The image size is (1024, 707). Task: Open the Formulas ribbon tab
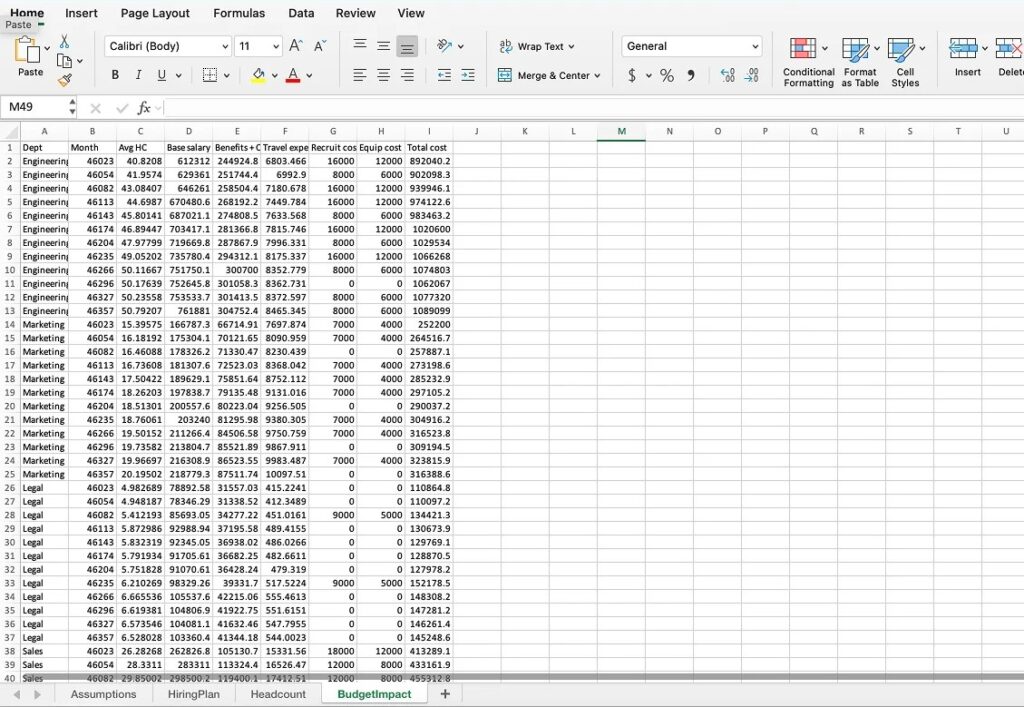coord(239,13)
